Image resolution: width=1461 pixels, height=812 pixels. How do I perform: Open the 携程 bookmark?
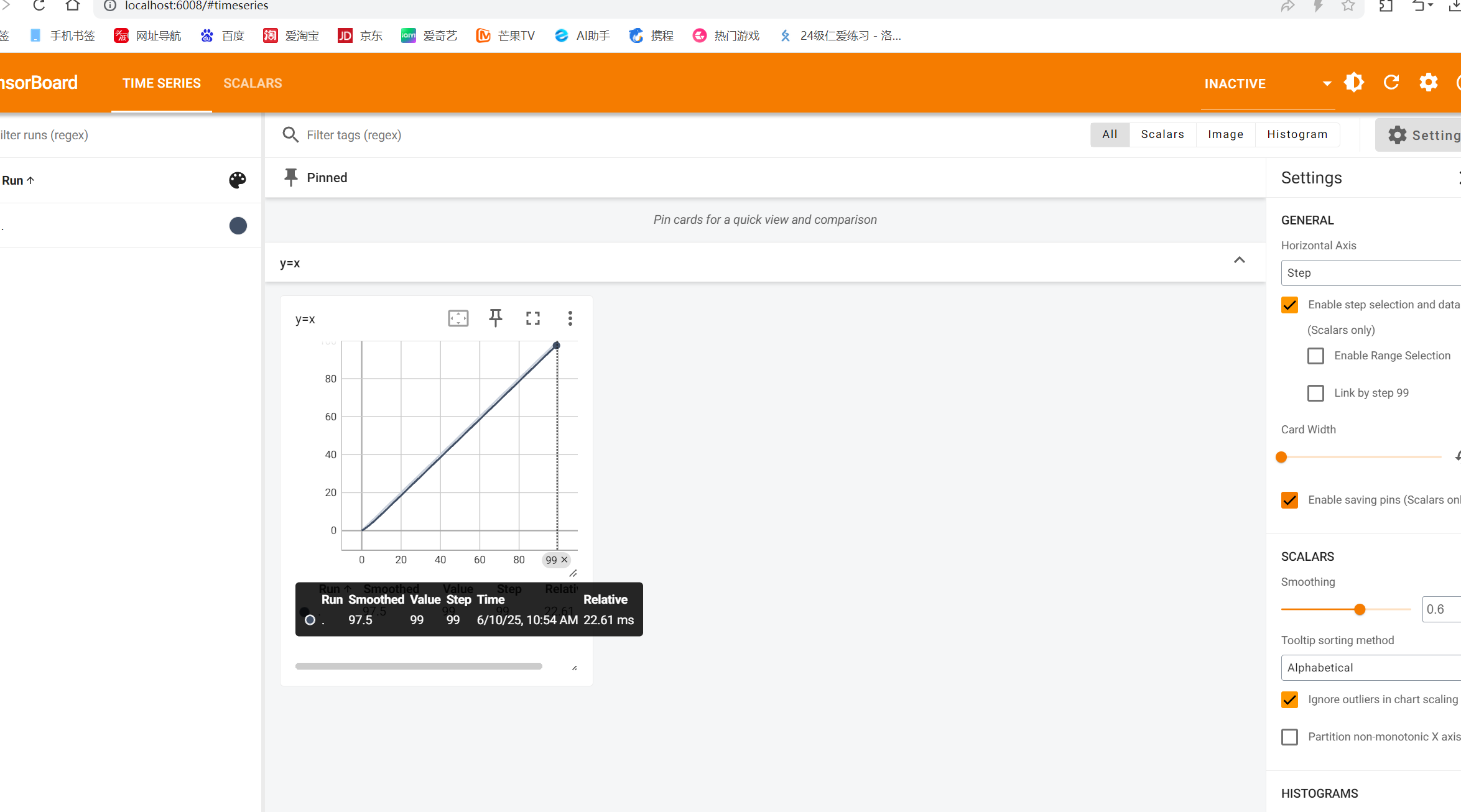(651, 35)
